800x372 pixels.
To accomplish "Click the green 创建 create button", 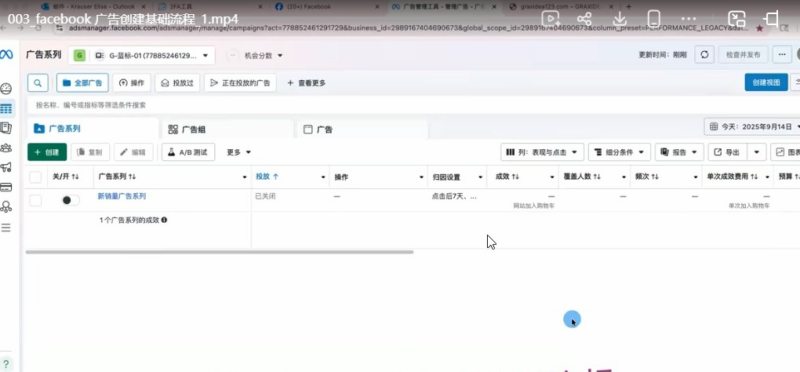I will tap(47, 152).
